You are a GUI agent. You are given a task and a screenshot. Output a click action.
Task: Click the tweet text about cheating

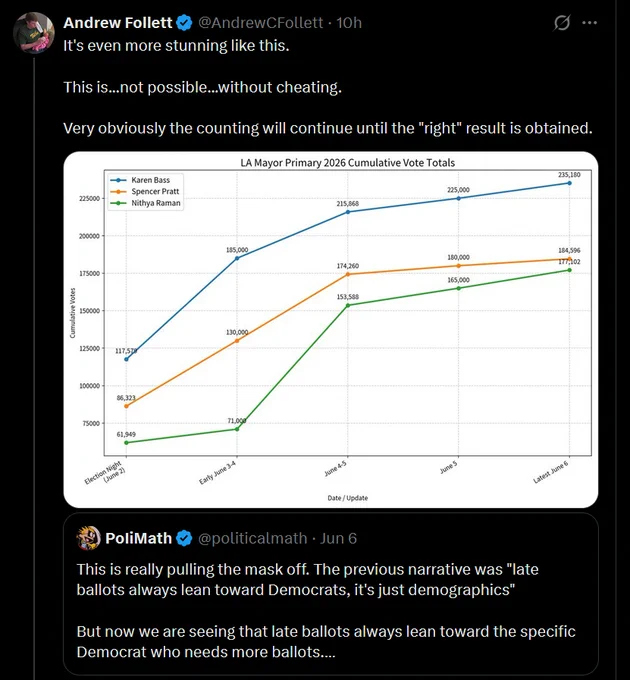tap(202, 87)
